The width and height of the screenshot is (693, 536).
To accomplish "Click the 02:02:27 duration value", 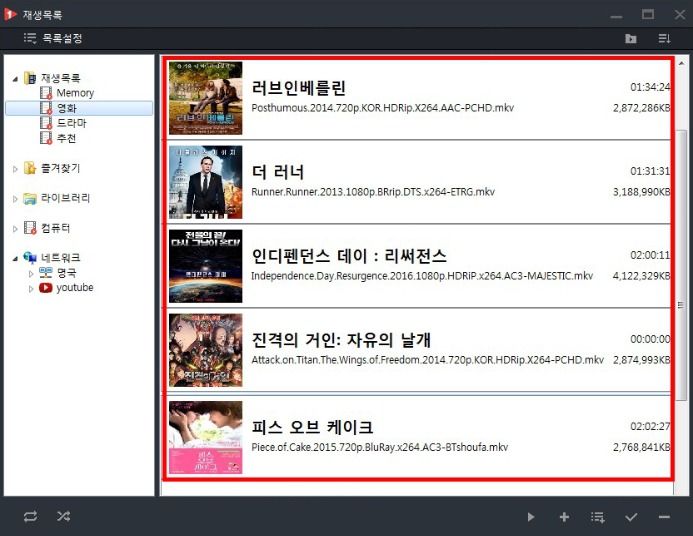I will point(650,426).
